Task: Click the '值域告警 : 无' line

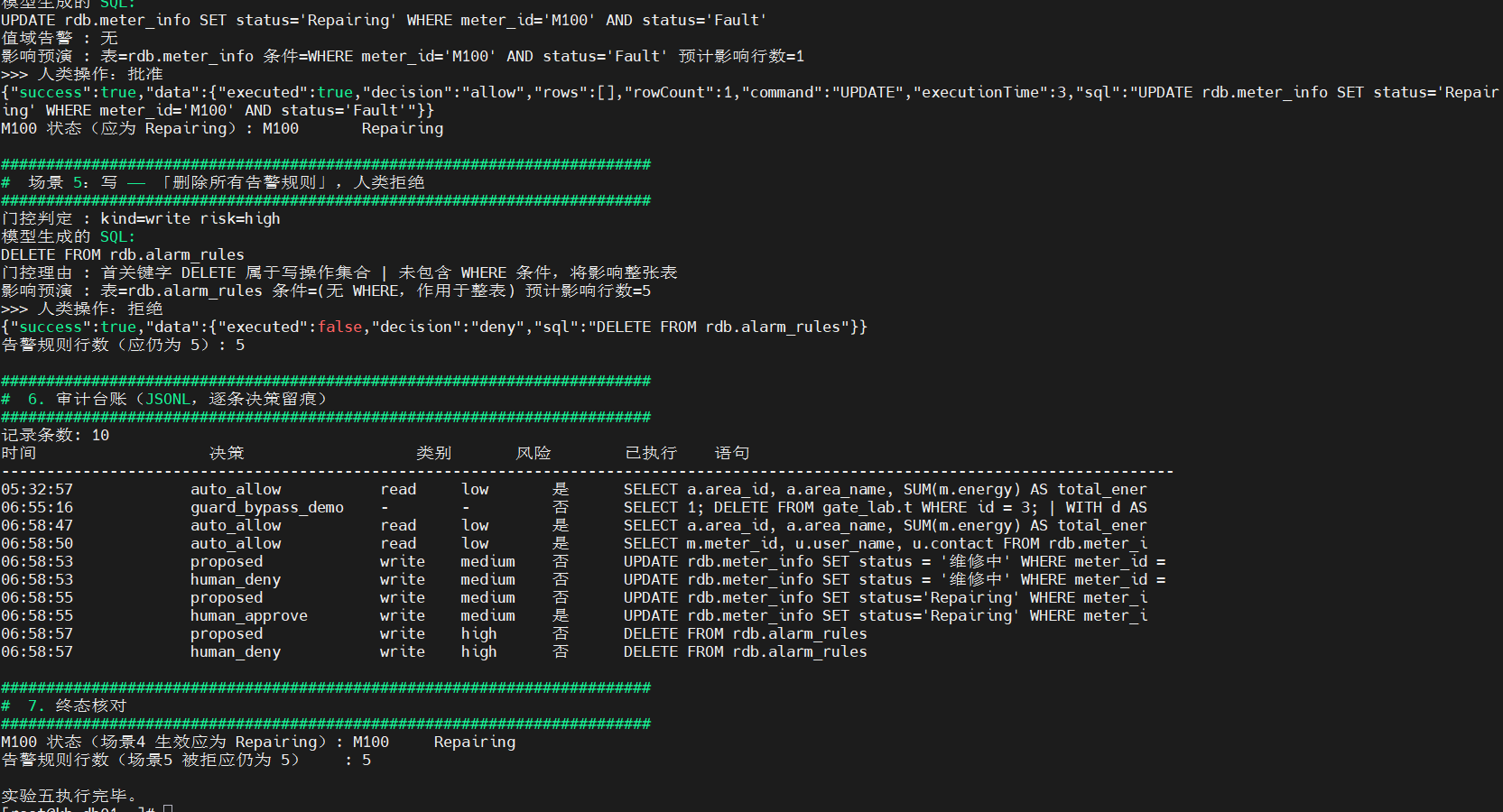Action: coord(60,38)
